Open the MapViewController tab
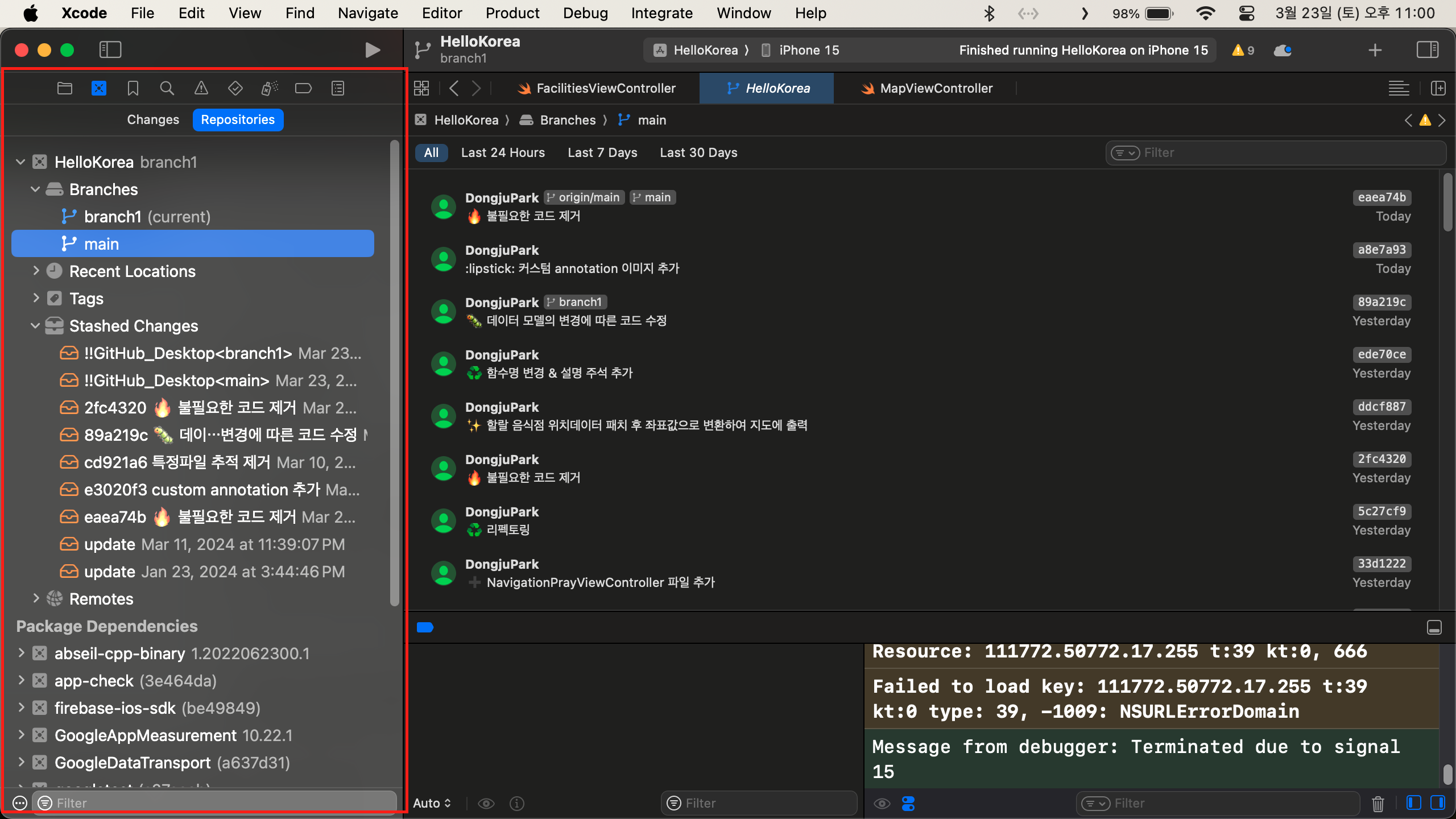 click(926, 88)
